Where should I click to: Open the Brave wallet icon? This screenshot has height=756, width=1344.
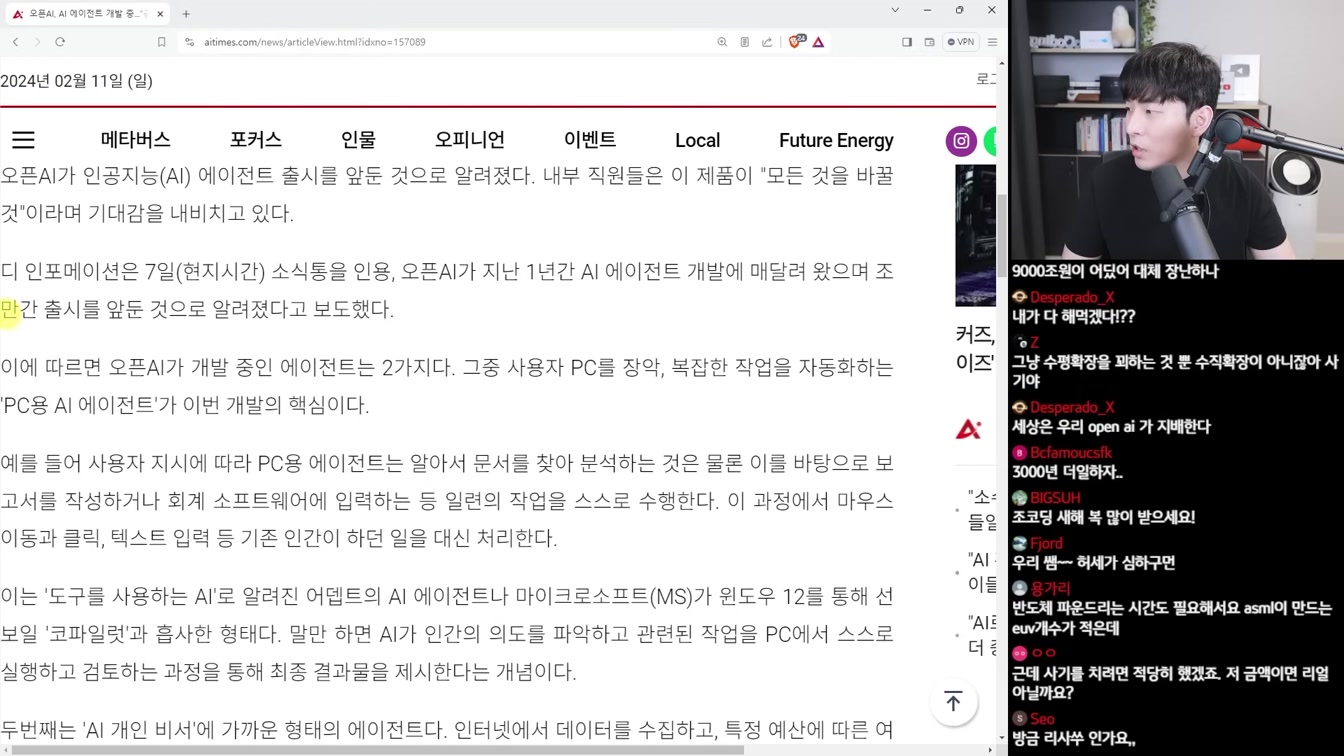point(929,42)
